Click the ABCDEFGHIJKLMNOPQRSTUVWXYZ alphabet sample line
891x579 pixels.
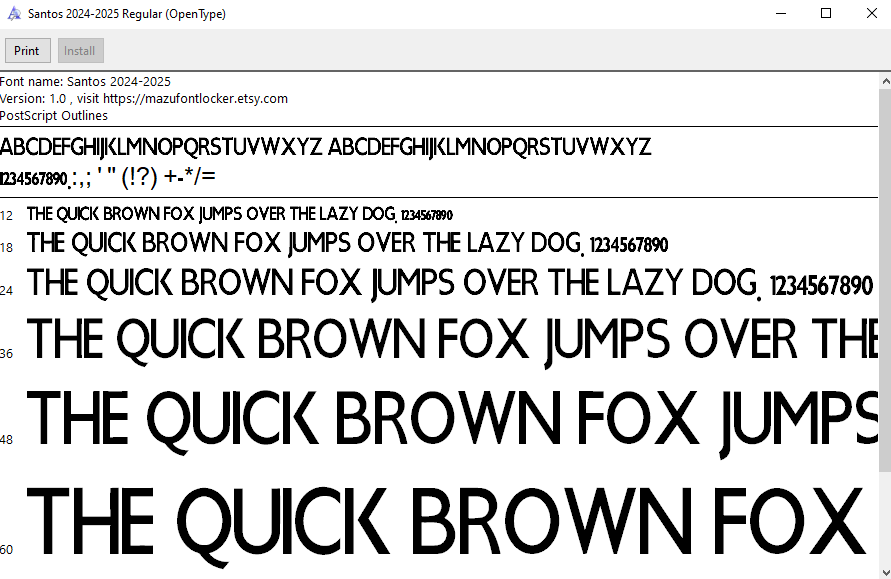click(325, 148)
